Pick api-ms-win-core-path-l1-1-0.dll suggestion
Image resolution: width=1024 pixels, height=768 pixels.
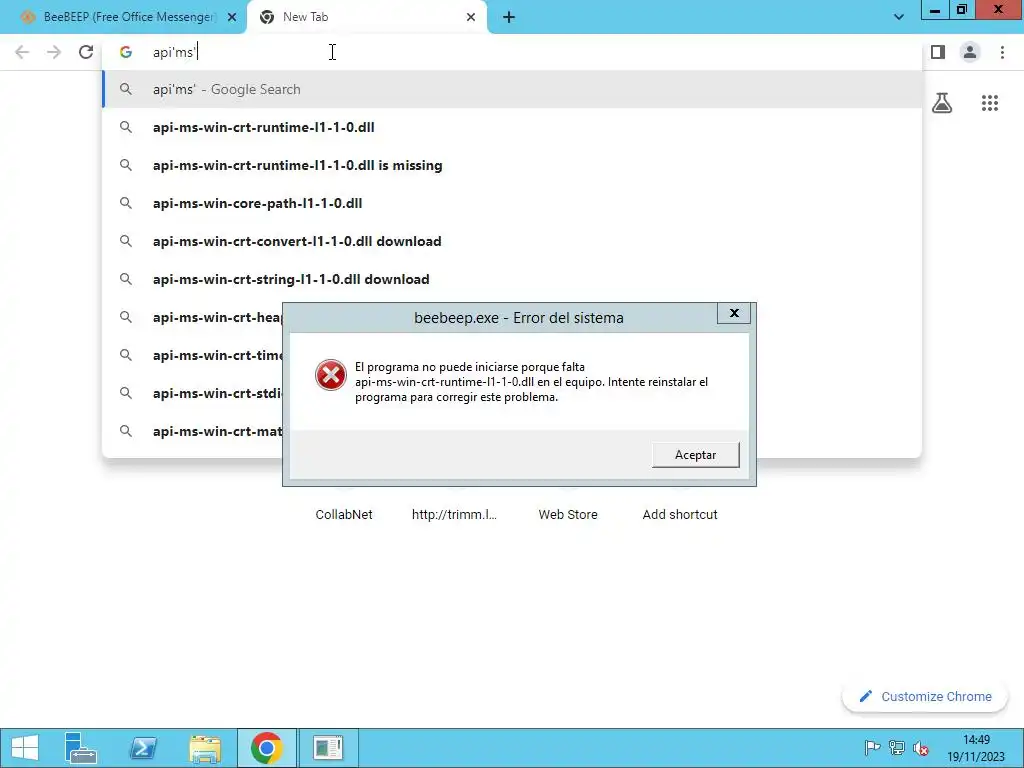(512, 203)
